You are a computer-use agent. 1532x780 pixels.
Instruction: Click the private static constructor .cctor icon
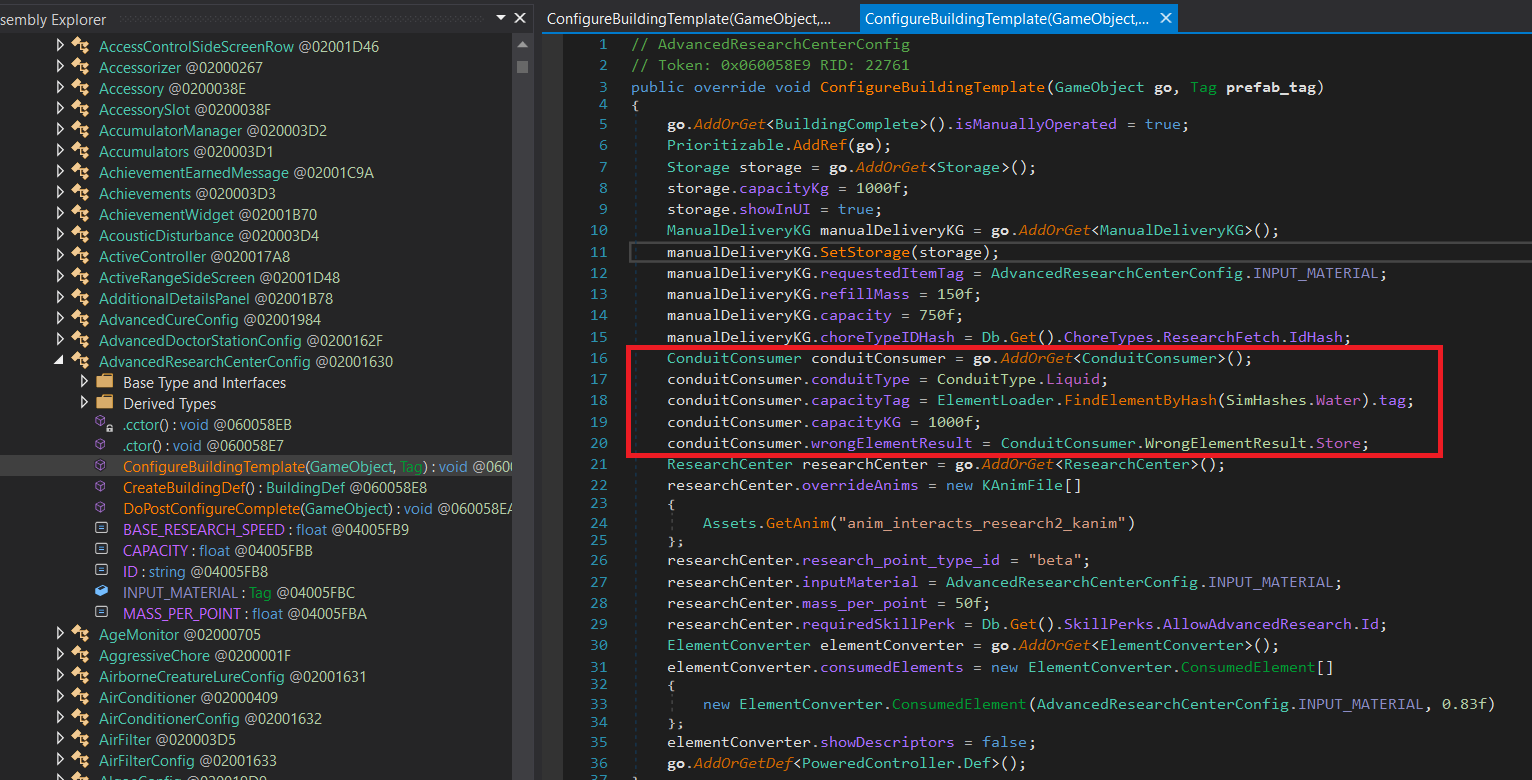tap(102, 425)
